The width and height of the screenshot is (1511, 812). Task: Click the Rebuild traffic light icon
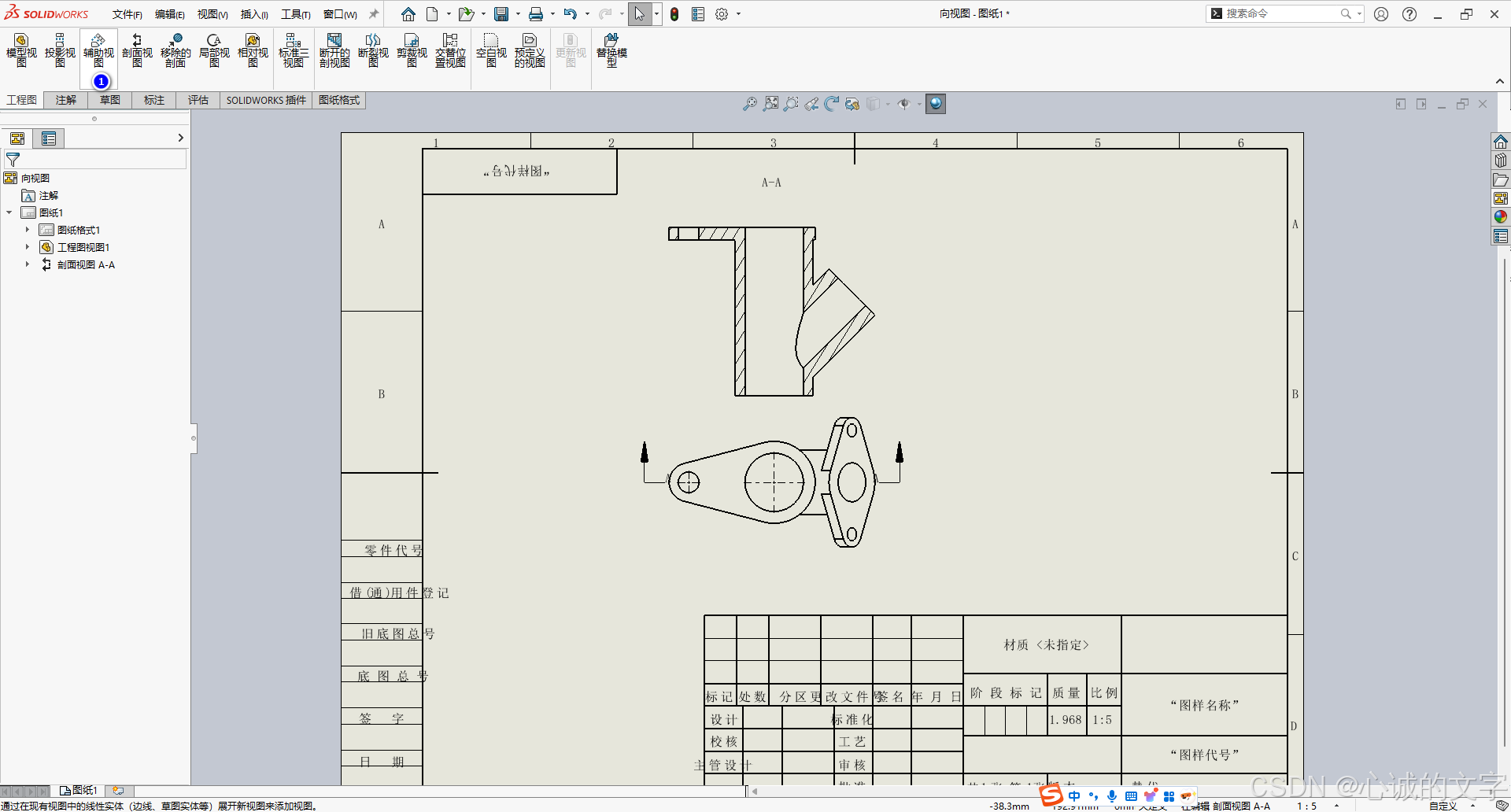(674, 14)
